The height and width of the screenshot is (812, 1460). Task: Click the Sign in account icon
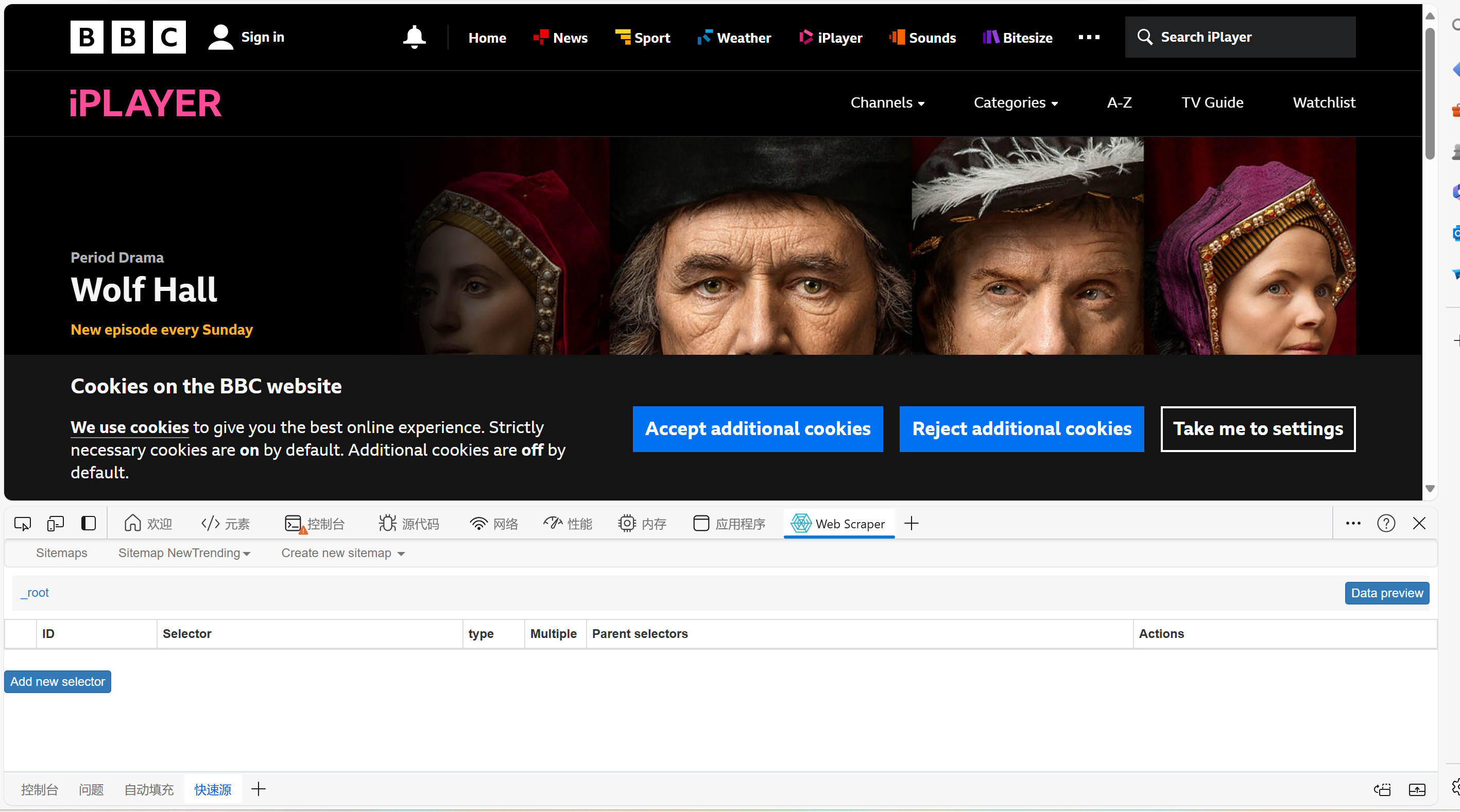pos(220,38)
